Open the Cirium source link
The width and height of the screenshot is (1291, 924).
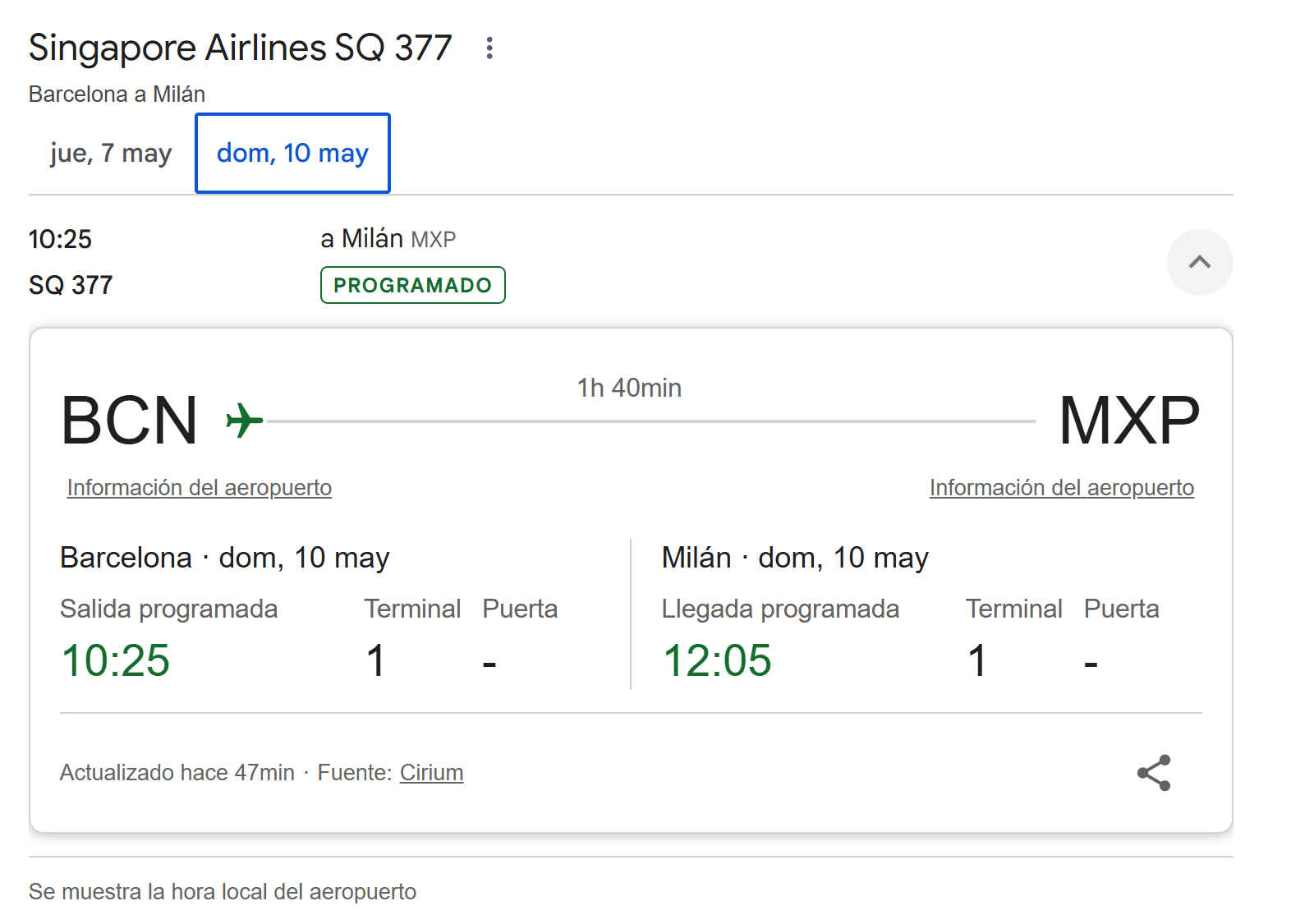(x=432, y=773)
